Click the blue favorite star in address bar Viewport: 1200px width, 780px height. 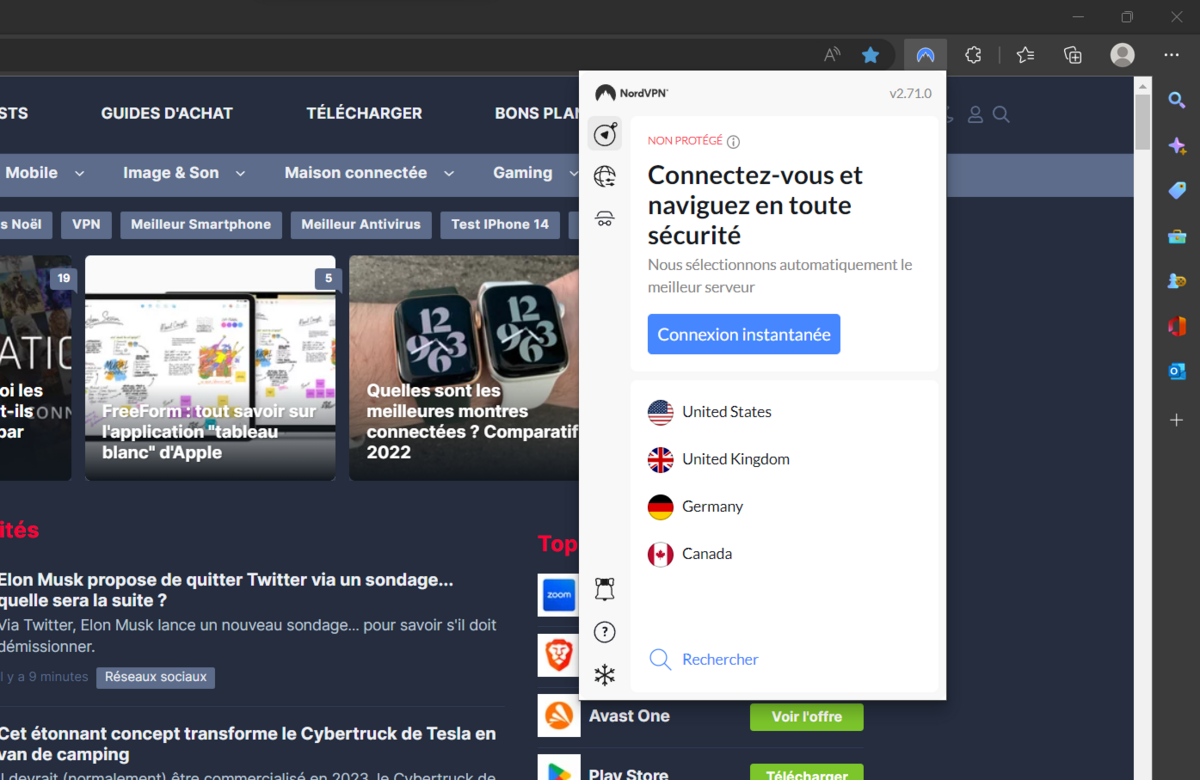click(871, 55)
